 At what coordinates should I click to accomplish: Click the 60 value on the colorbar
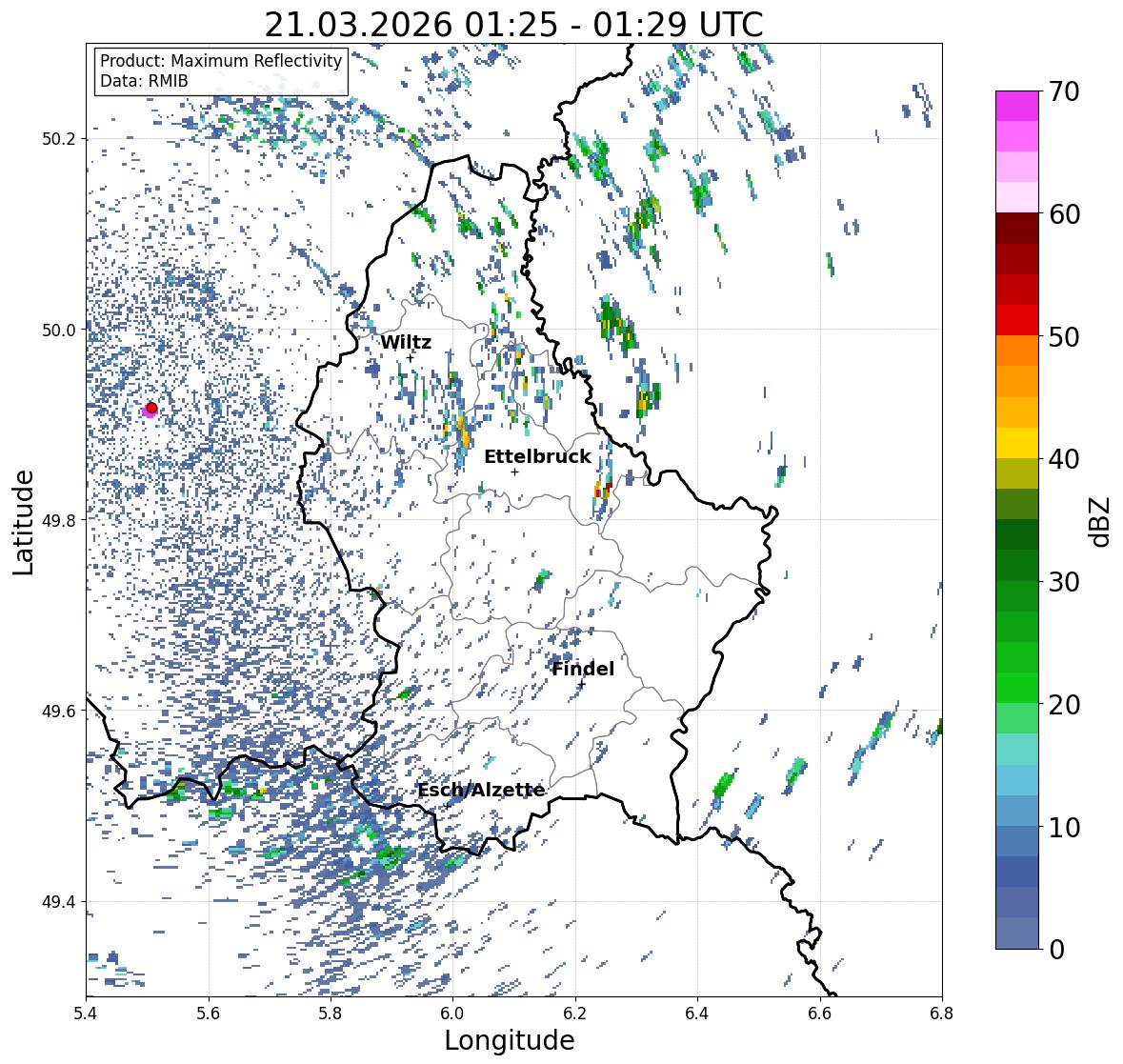click(1064, 214)
